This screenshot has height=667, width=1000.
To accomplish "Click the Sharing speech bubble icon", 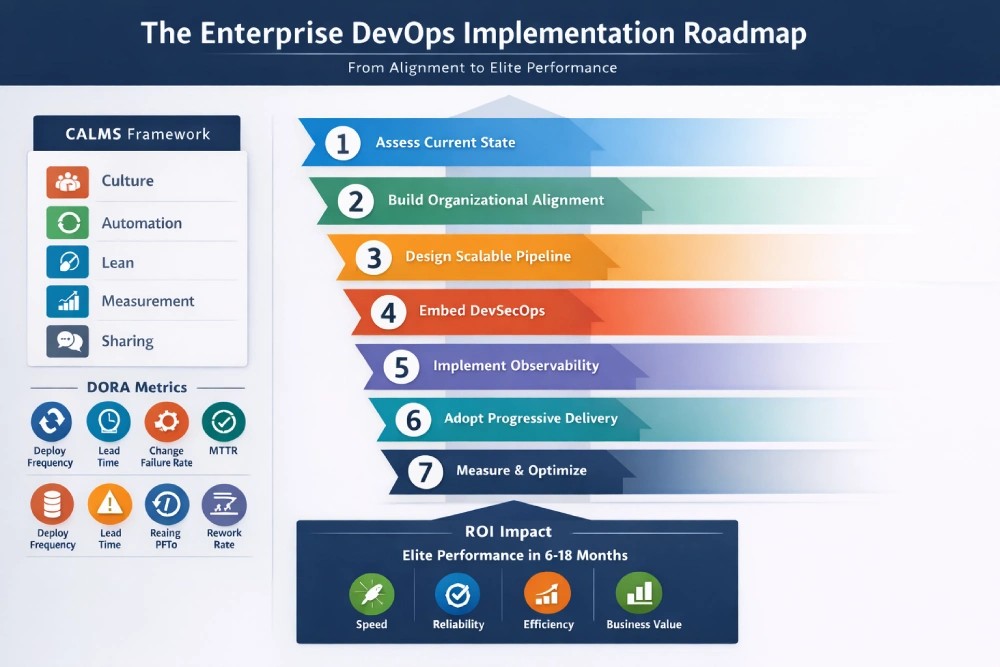I will 69,340.
